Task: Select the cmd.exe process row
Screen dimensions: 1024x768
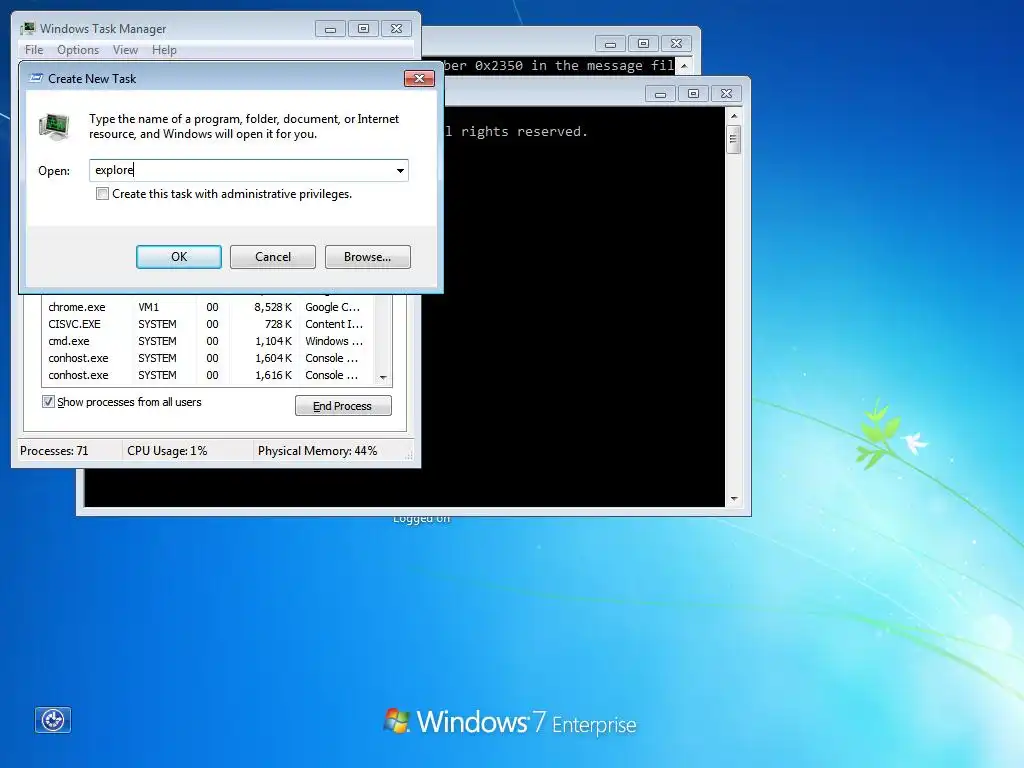Action: (209, 341)
